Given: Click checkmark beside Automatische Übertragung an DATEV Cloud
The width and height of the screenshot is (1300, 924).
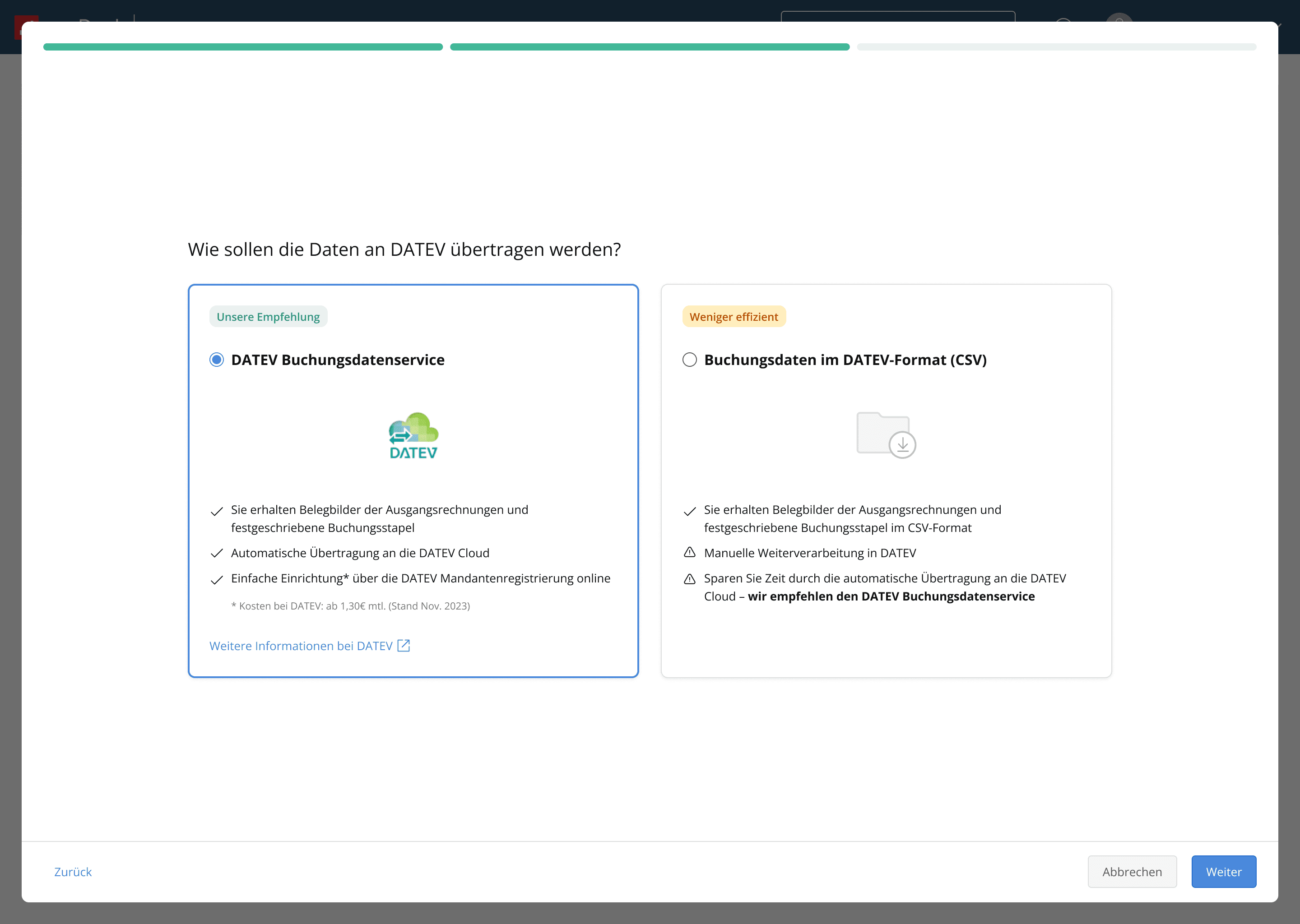Looking at the screenshot, I should pos(216,553).
